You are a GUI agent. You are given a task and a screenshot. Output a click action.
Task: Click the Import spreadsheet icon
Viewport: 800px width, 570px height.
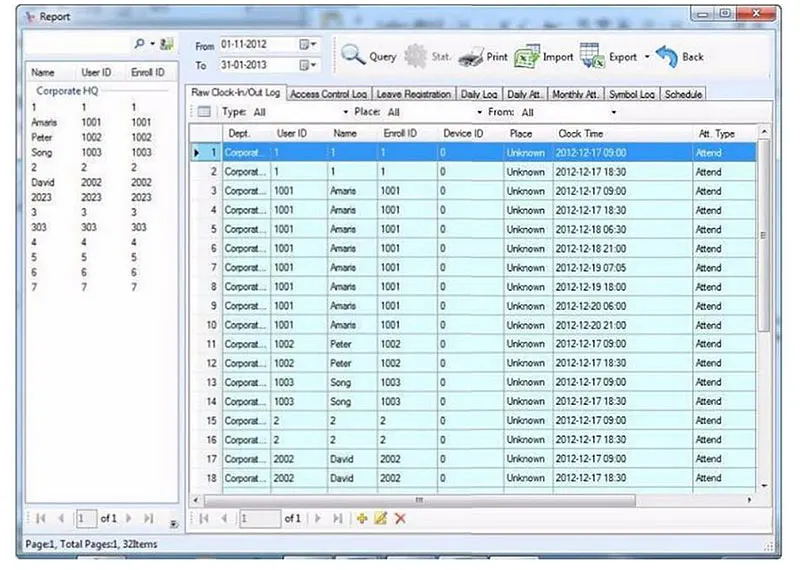[x=527, y=57]
